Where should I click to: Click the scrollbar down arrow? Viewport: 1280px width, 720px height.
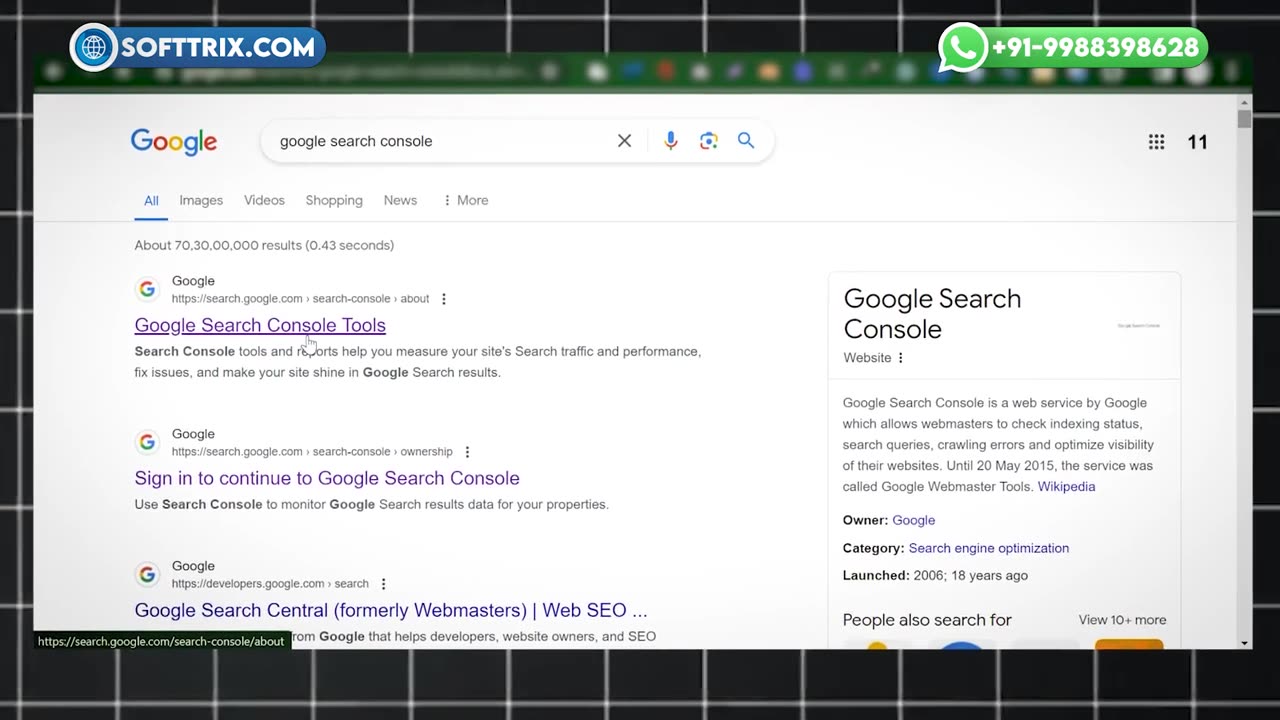1244,643
